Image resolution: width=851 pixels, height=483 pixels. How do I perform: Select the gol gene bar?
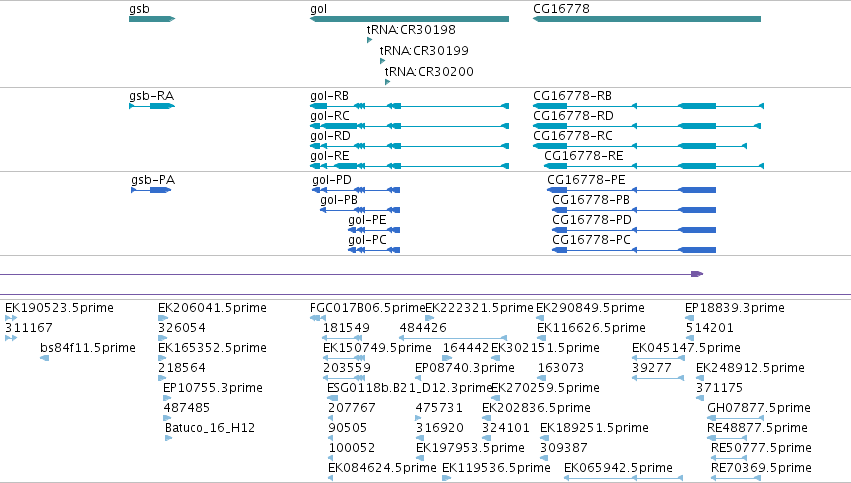tap(409, 19)
